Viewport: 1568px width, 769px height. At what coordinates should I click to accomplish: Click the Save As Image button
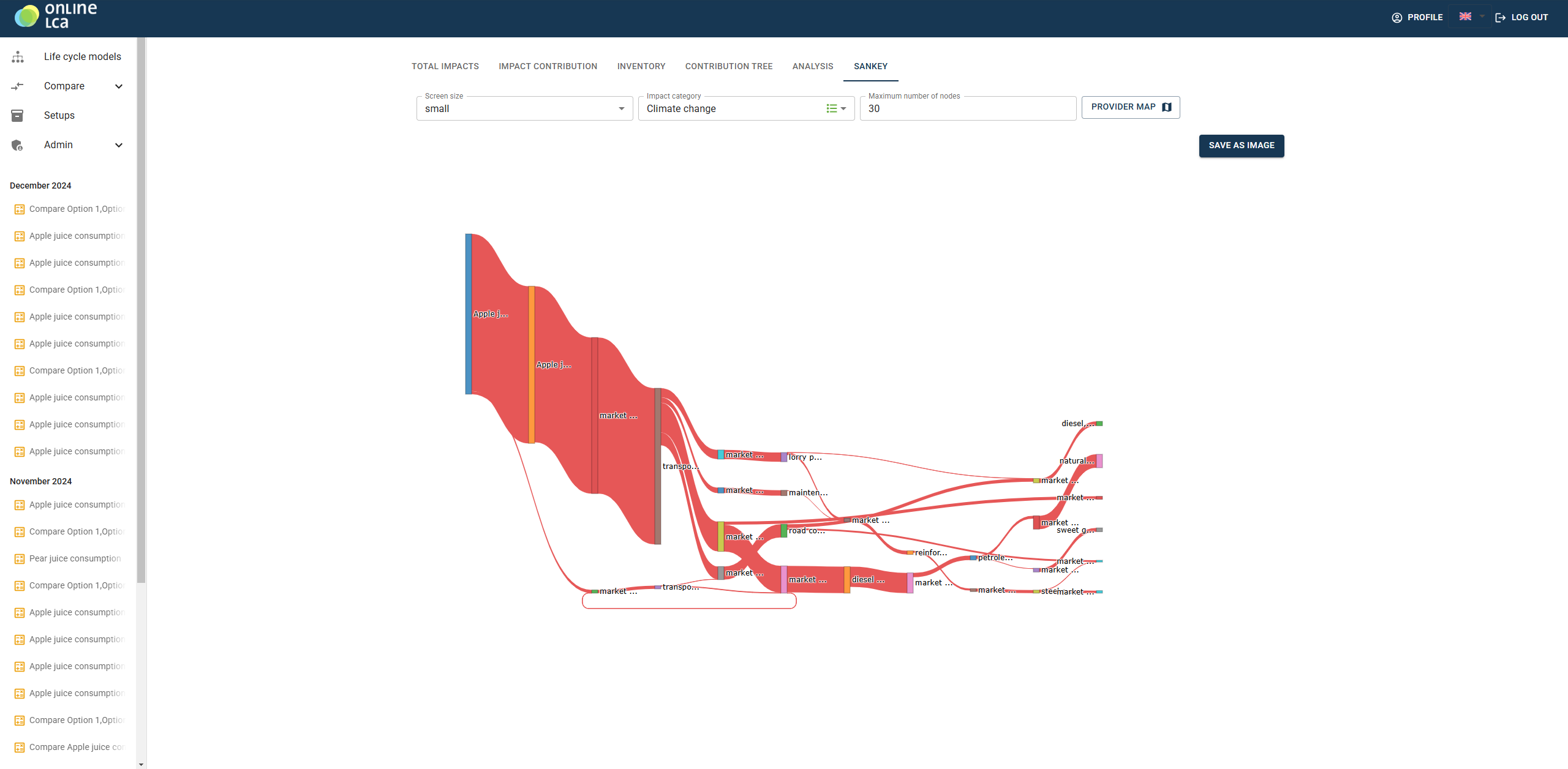coord(1241,146)
